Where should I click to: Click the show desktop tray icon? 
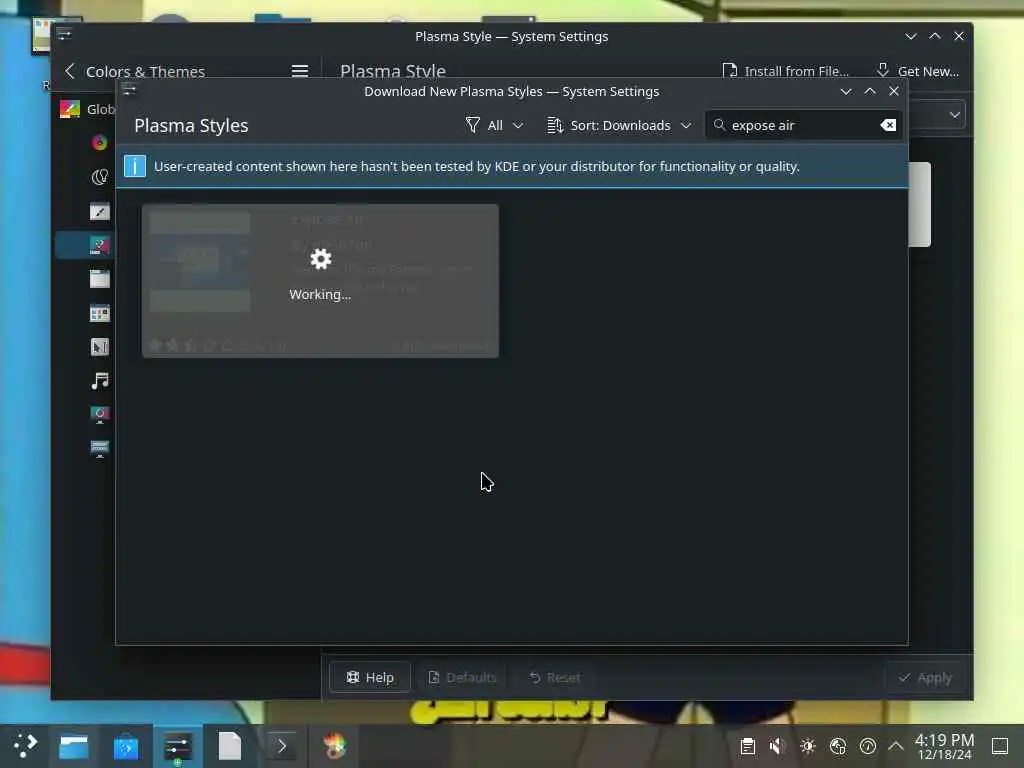[x=1000, y=746]
